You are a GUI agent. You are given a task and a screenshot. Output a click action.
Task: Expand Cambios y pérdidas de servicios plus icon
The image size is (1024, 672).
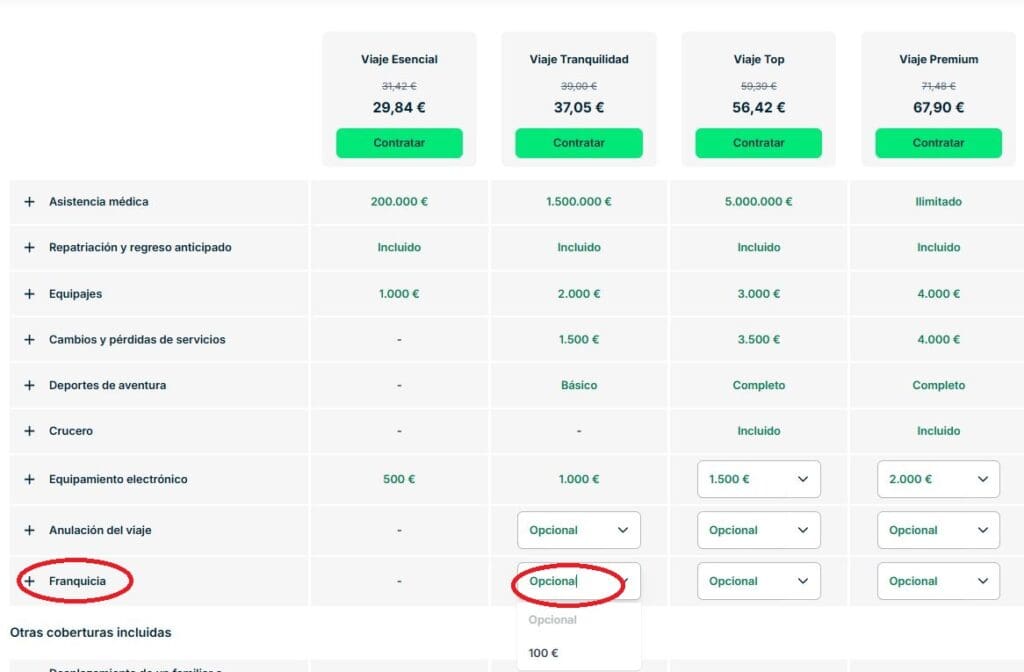29,340
